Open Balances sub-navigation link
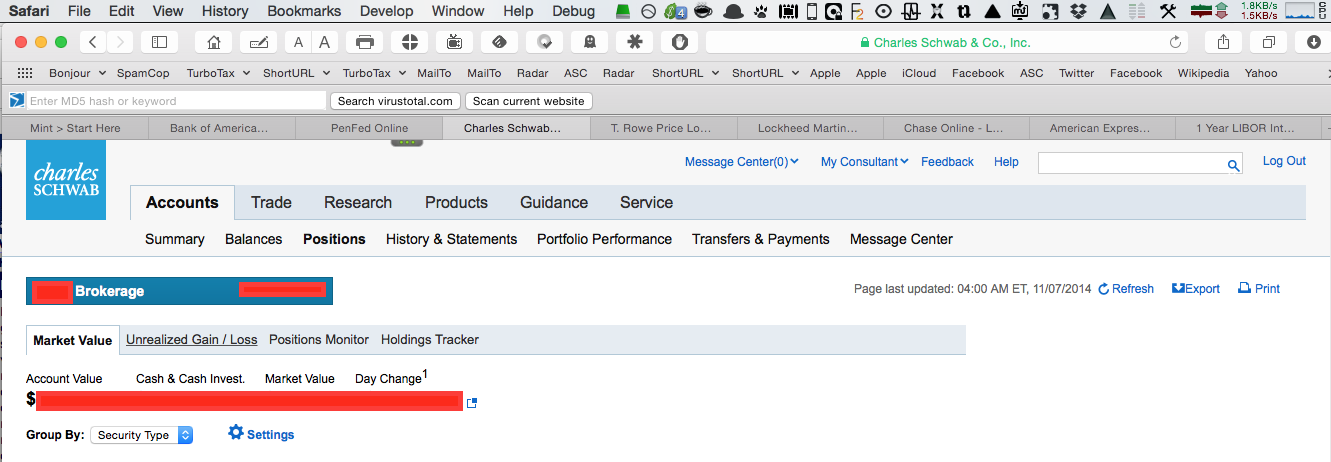 (x=253, y=239)
